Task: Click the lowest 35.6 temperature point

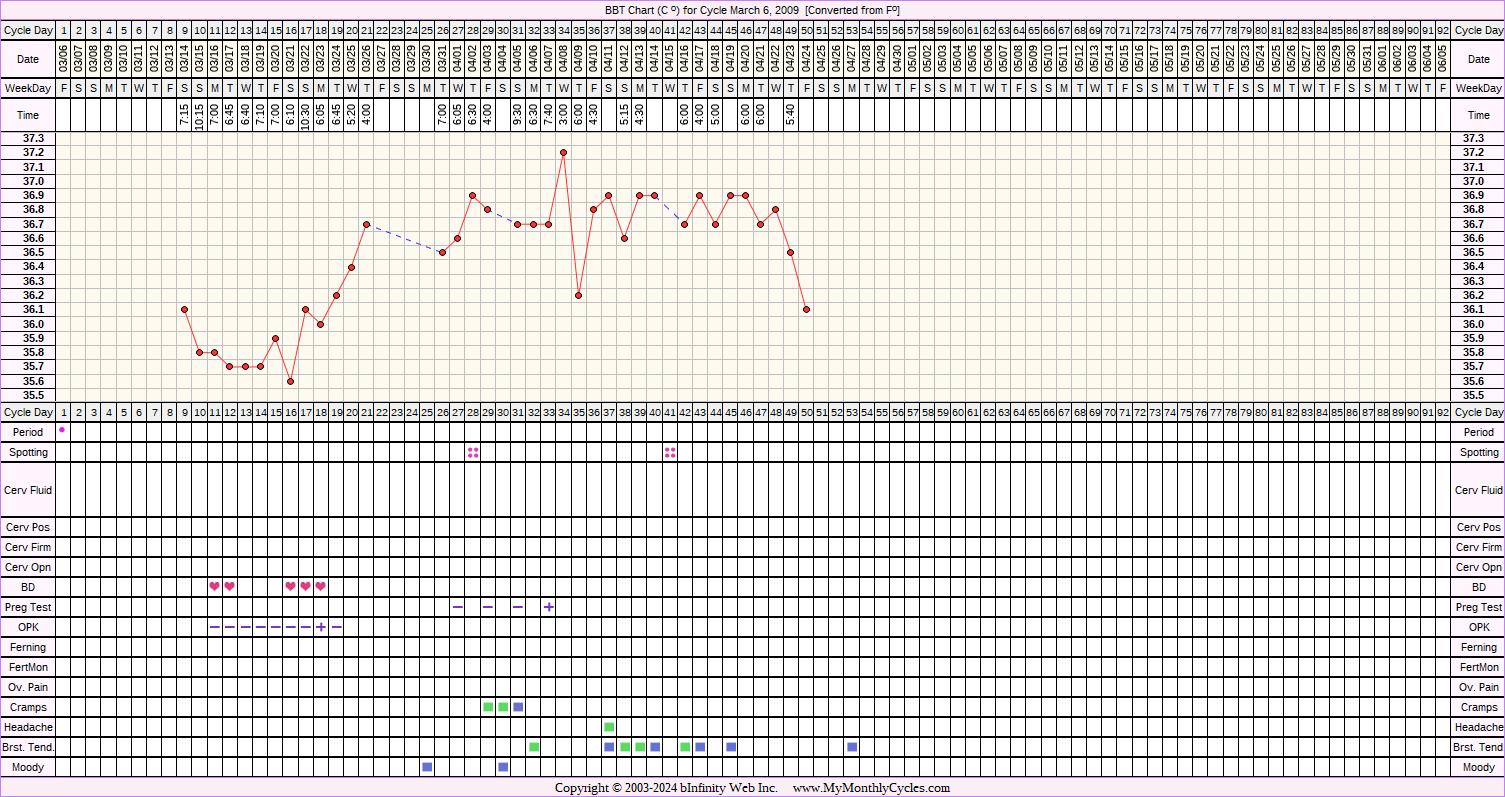Action: (290, 381)
